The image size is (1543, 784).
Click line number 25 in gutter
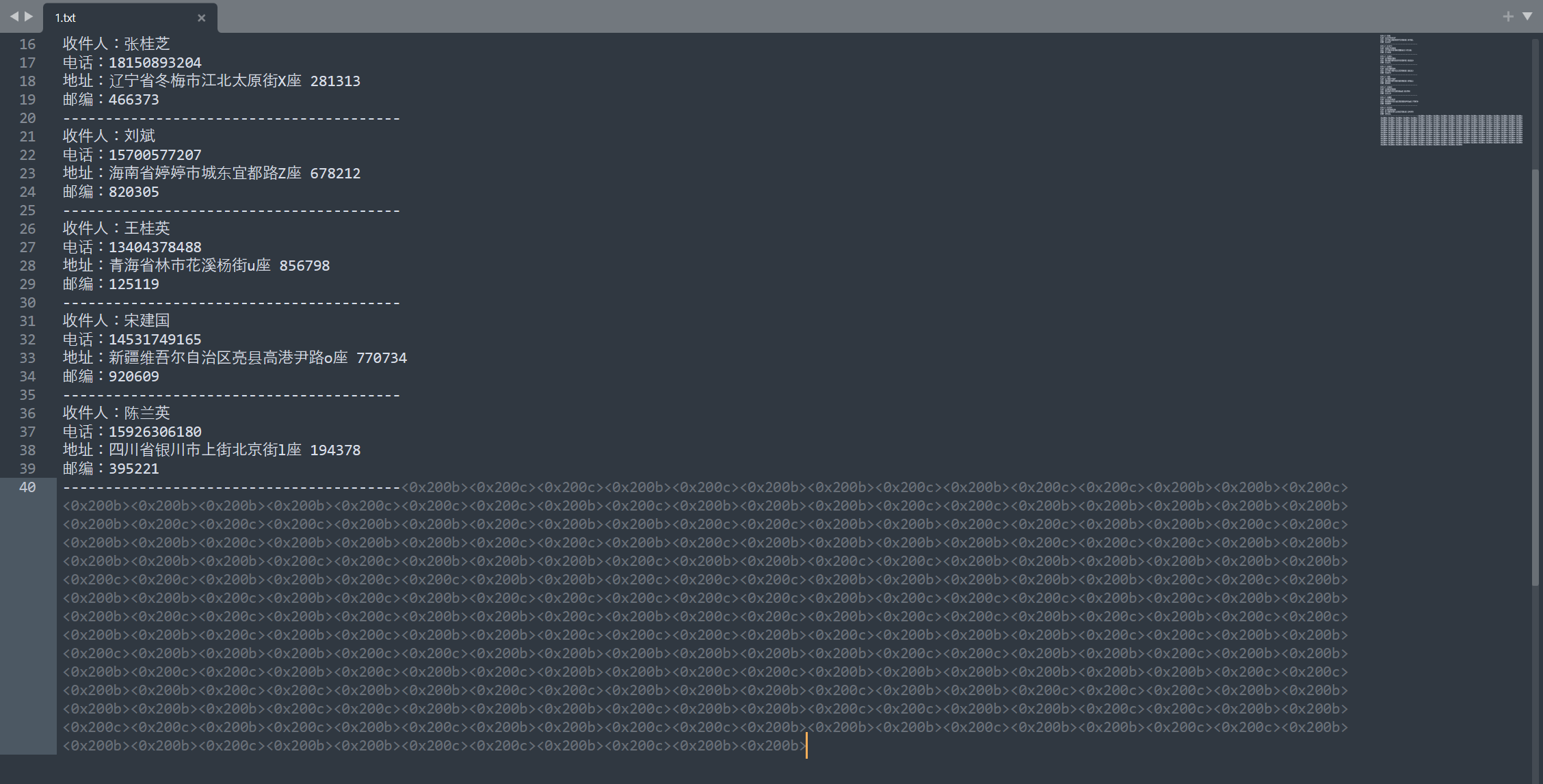[27, 211]
